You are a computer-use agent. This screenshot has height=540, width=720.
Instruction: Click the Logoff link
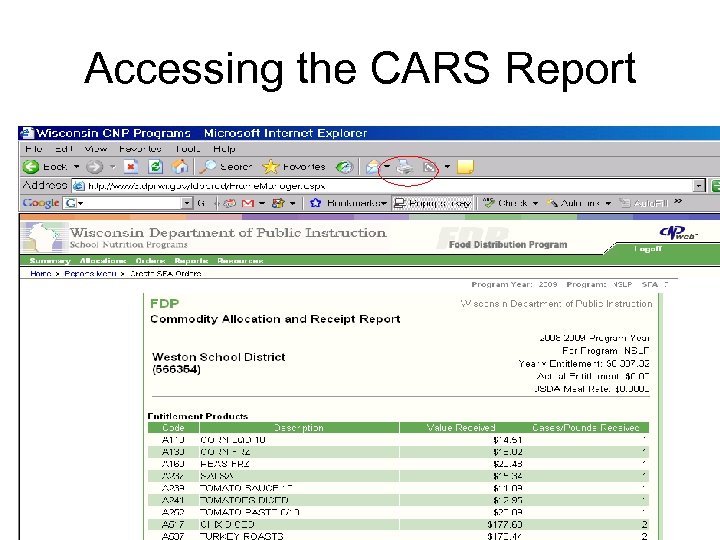(648, 249)
